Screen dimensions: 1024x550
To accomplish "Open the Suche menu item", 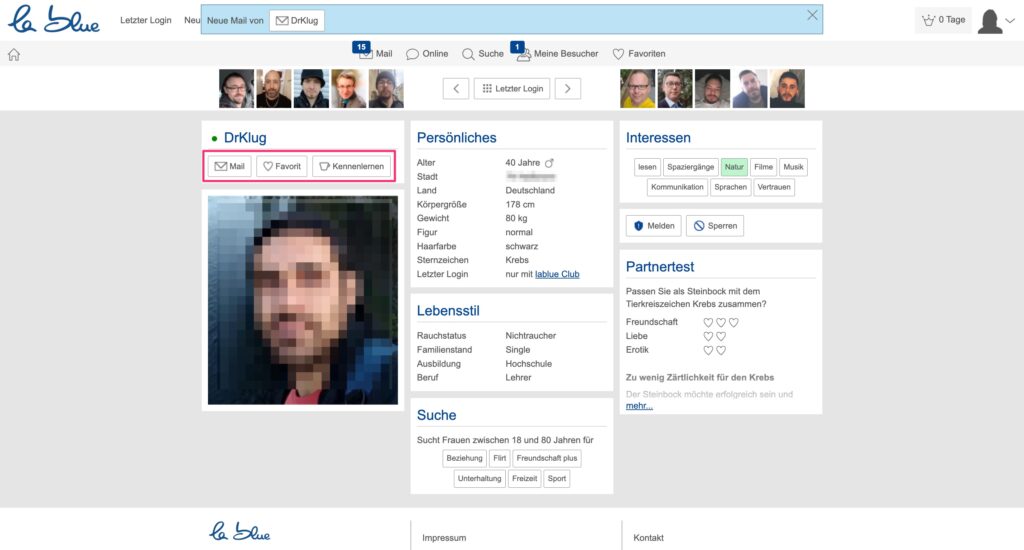I will pyautogui.click(x=483, y=54).
